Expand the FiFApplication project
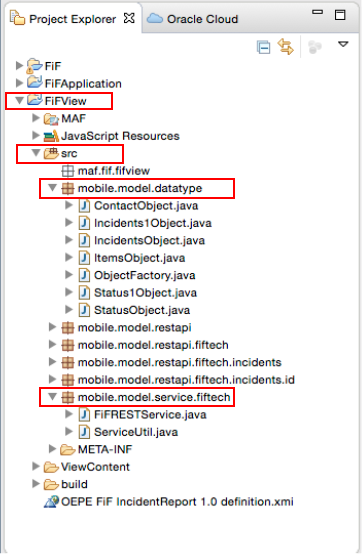This screenshot has width=362, height=554. tap(19, 83)
